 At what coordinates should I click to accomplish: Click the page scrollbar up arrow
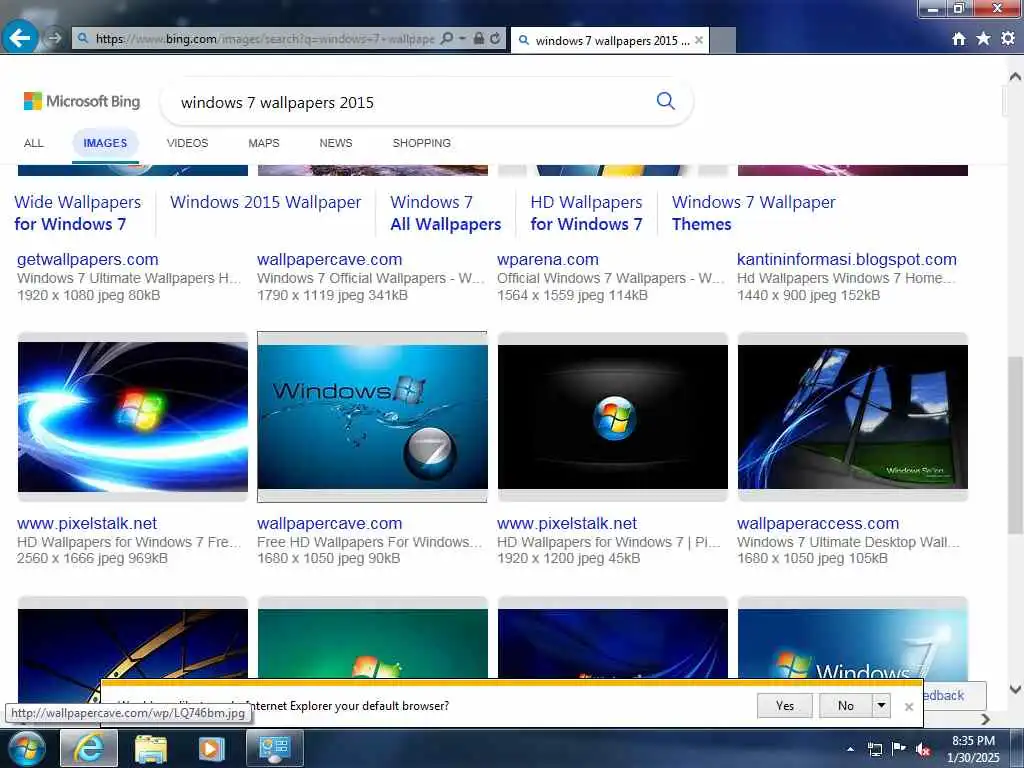1015,76
